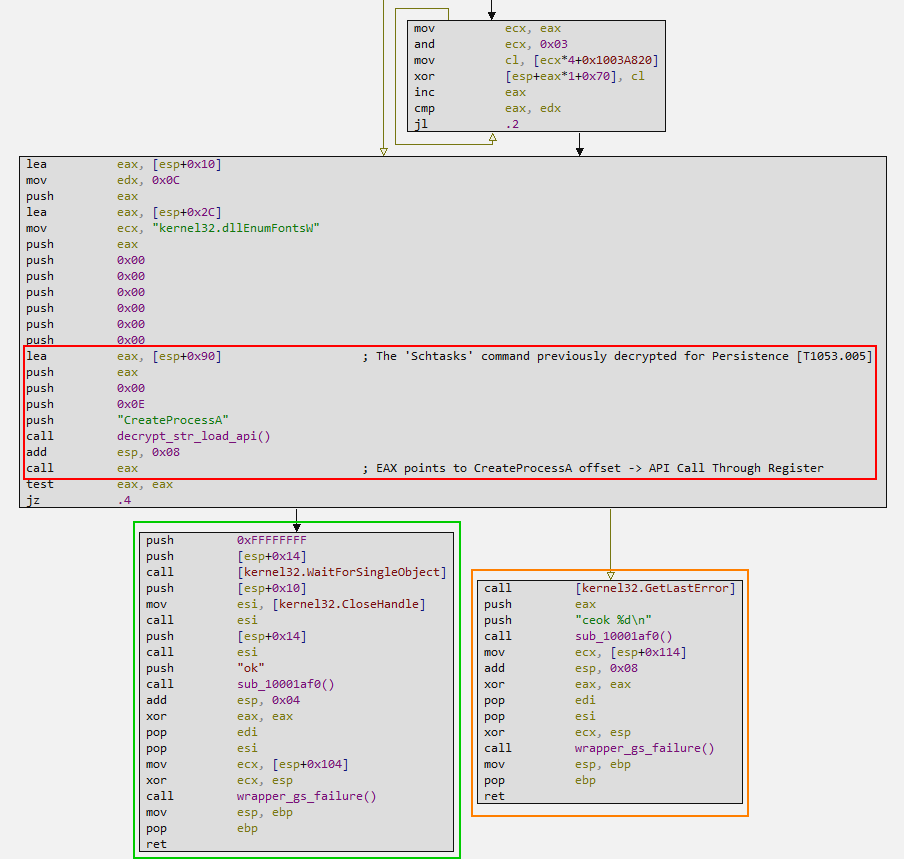Image resolution: width=904 pixels, height=859 pixels.
Task: Click the Schtasks persistence comment
Action: [617, 356]
